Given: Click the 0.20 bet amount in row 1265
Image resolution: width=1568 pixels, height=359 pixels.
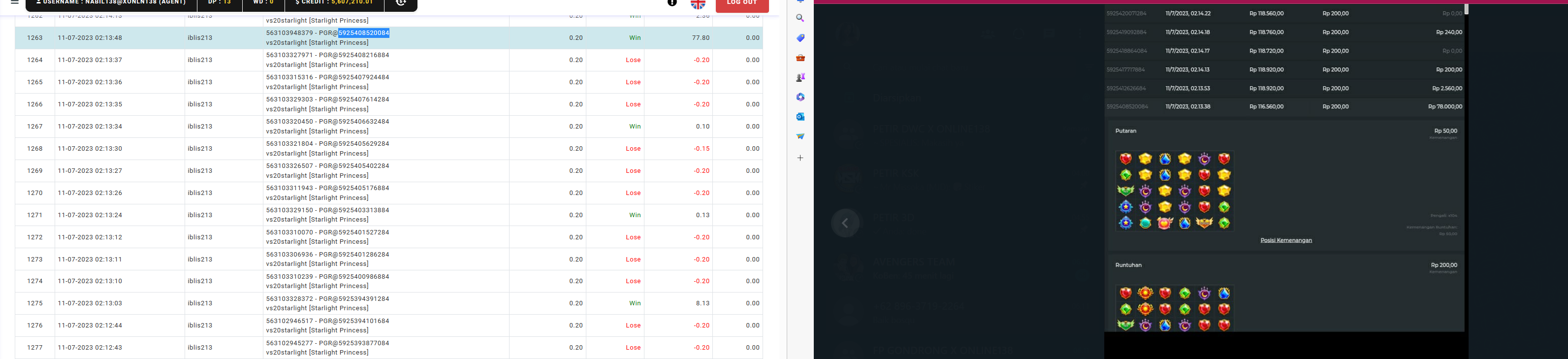Looking at the screenshot, I should pos(576,82).
